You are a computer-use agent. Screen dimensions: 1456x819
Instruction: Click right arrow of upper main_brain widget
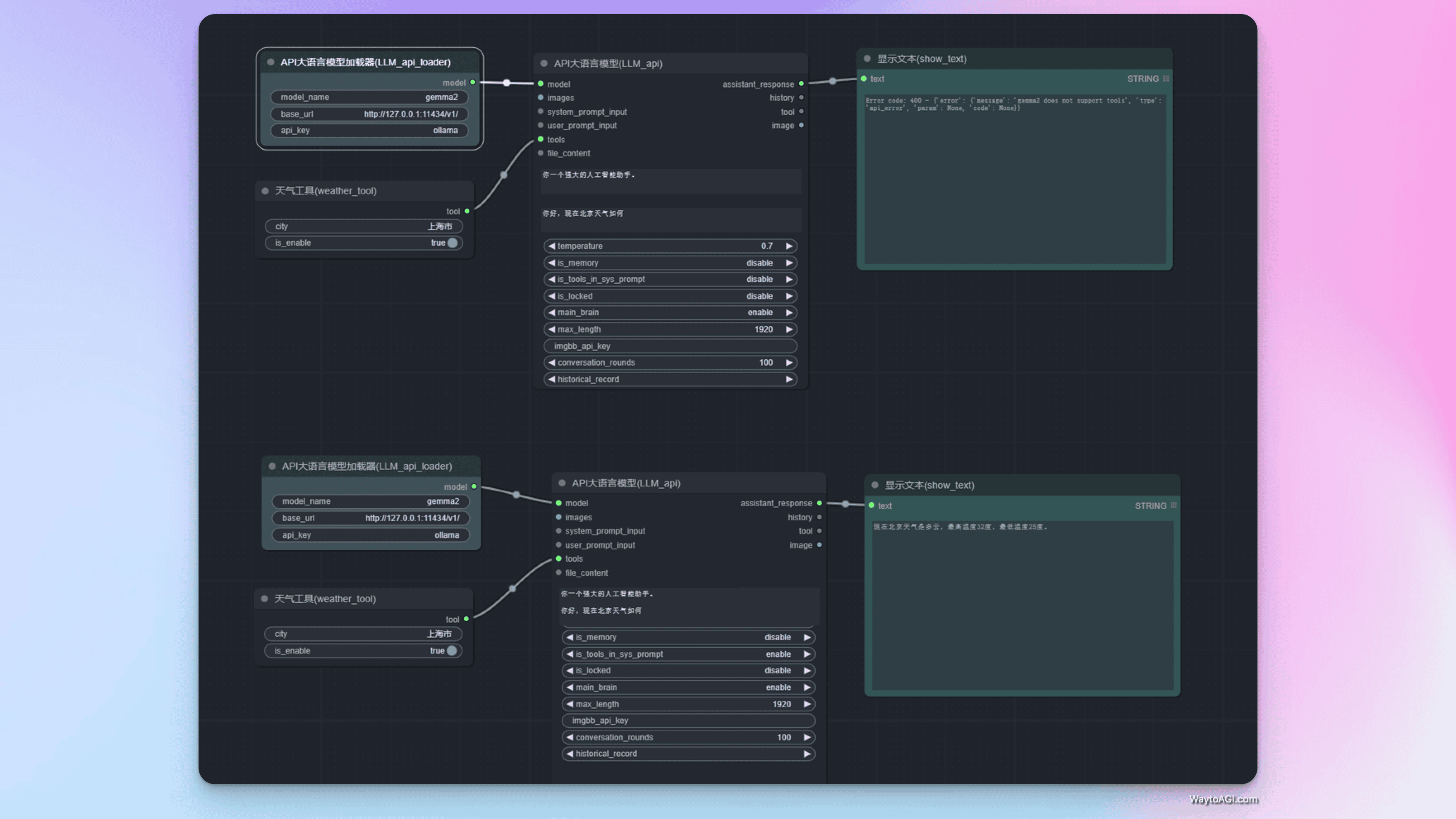pos(789,313)
